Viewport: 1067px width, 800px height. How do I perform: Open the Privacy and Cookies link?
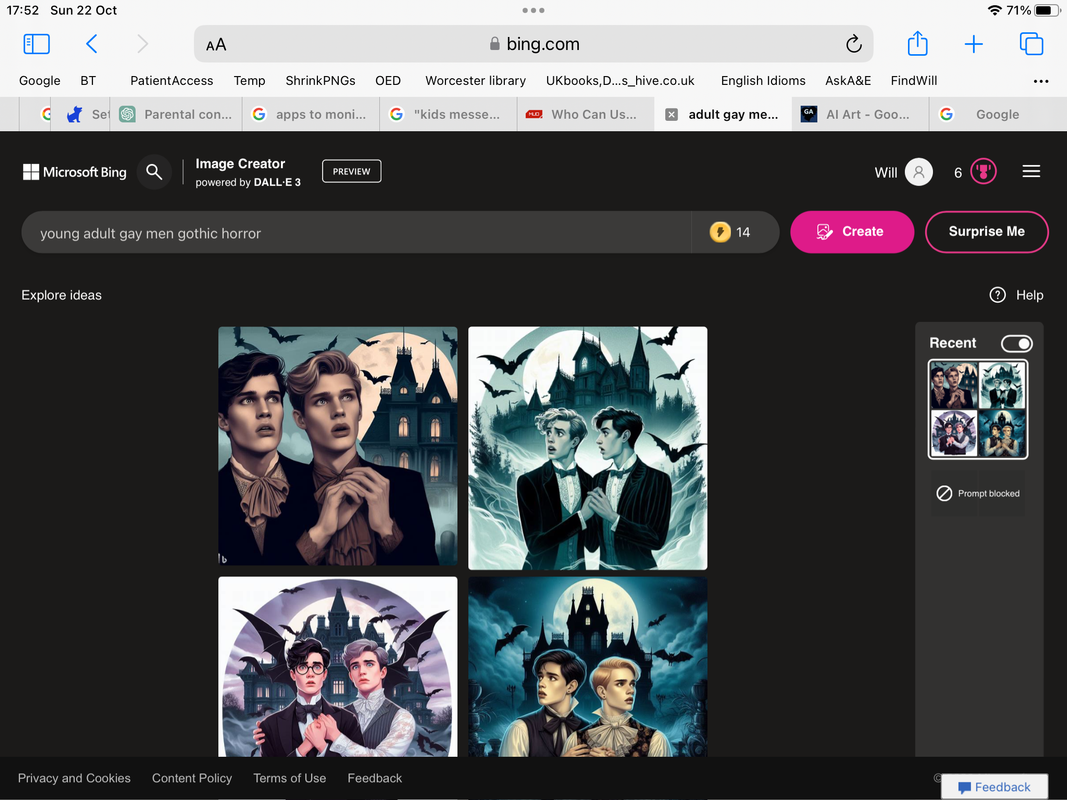(x=74, y=778)
